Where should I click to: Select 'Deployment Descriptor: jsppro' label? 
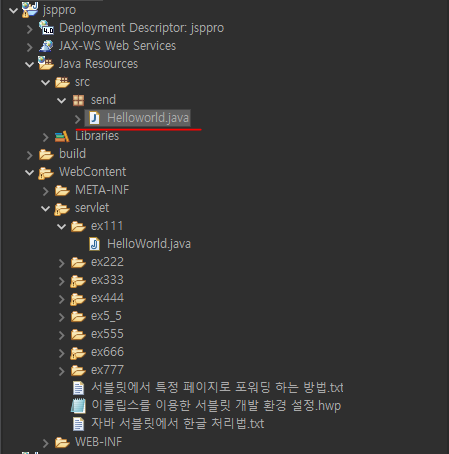pyautogui.click(x=141, y=28)
